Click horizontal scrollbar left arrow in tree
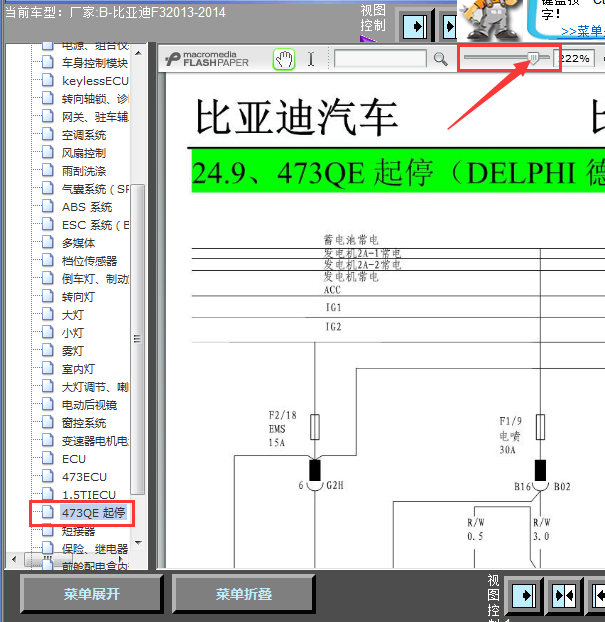This screenshot has width=605, height=622. click(x=14, y=559)
